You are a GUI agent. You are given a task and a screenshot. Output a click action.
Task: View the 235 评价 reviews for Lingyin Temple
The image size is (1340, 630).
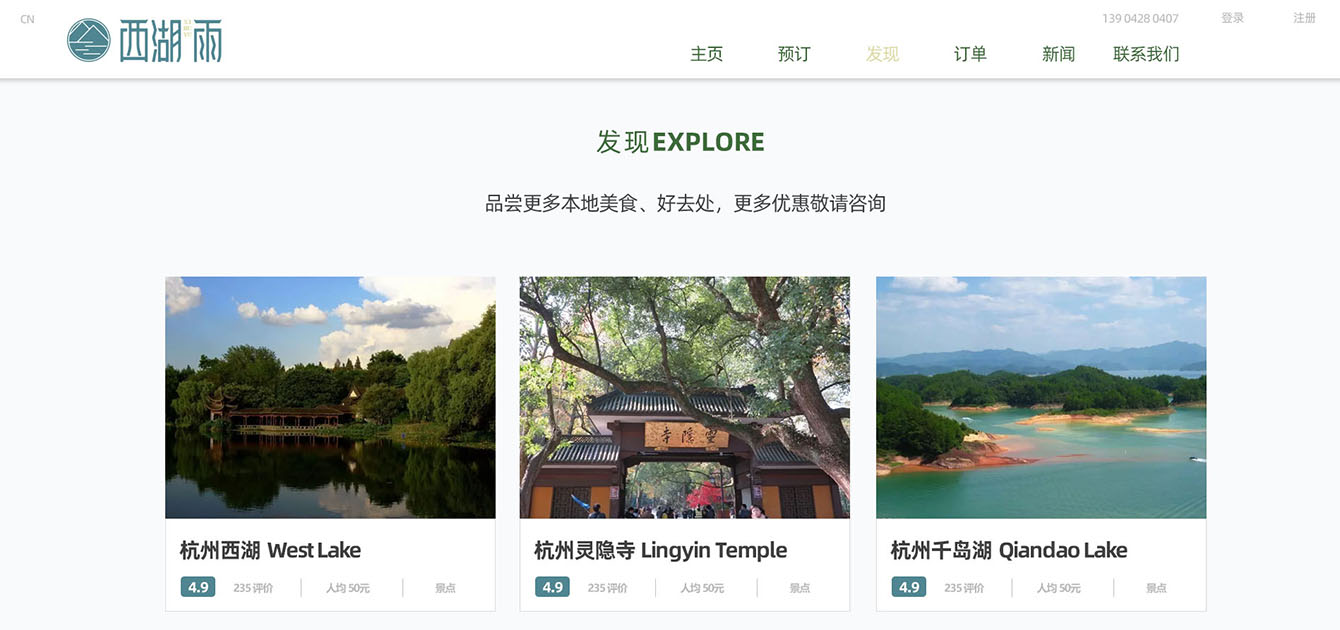(607, 588)
